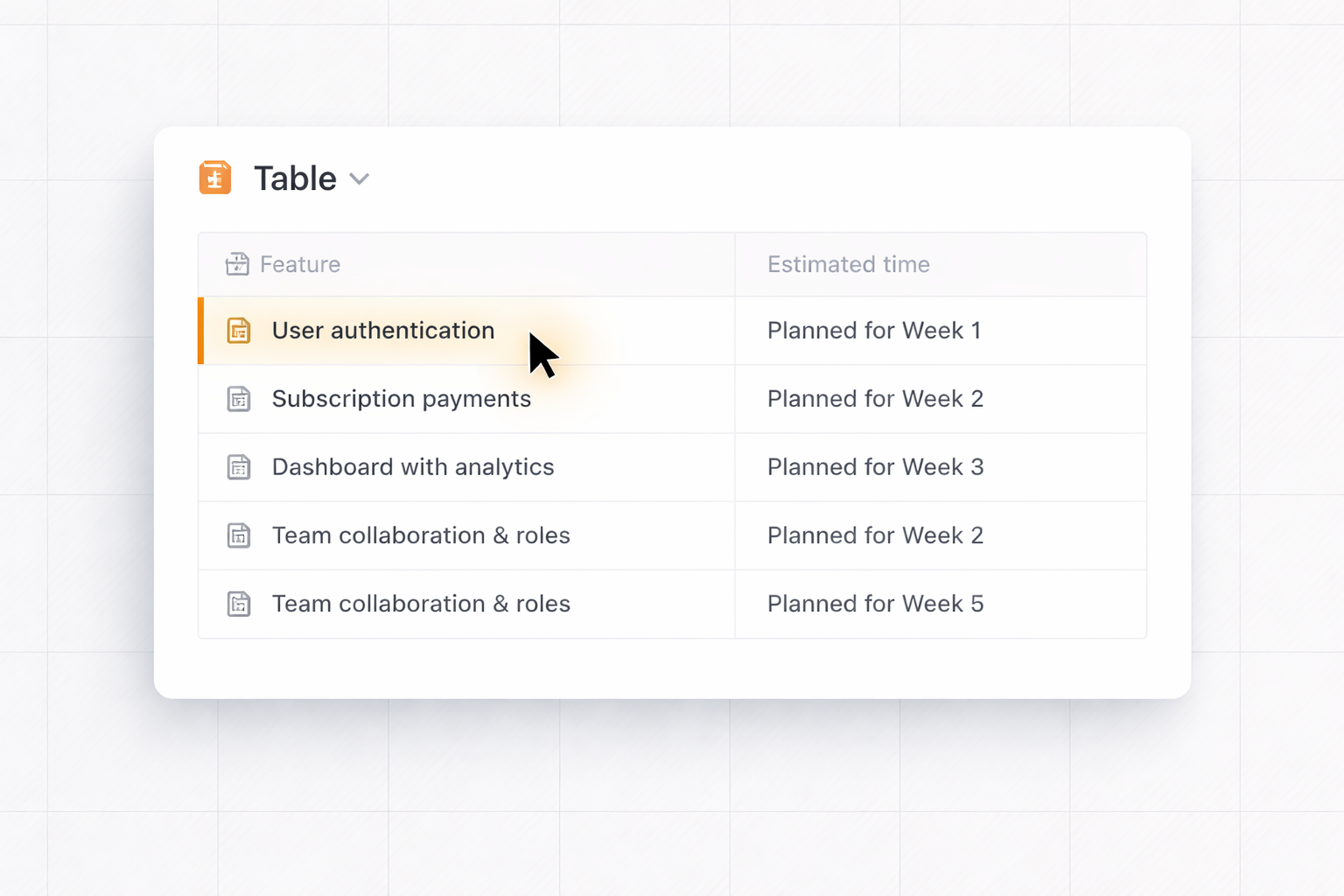Click the Dashboard with analytics page icon
The image size is (1344, 896).
(239, 467)
